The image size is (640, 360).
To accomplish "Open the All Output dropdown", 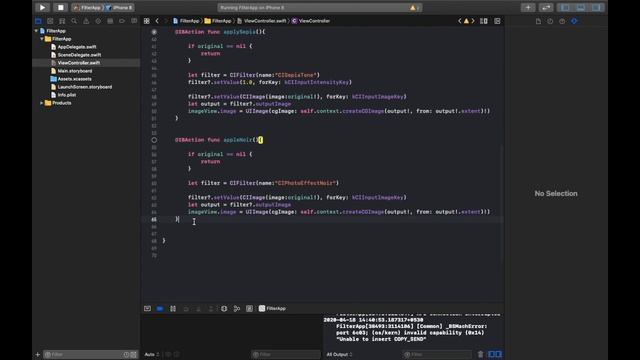I will pyautogui.click(x=339, y=354).
